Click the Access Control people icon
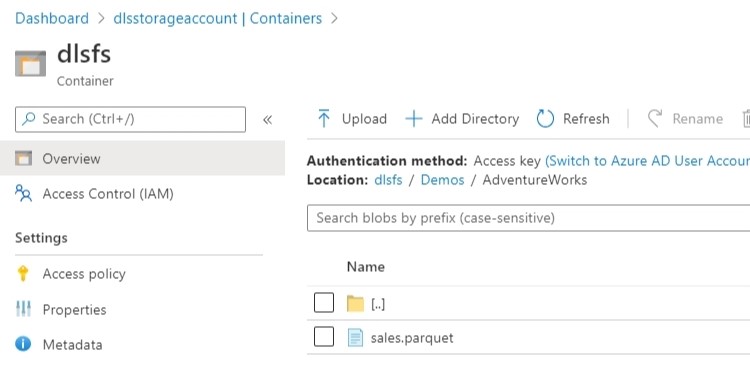This screenshot has width=750, height=381. click(x=23, y=193)
